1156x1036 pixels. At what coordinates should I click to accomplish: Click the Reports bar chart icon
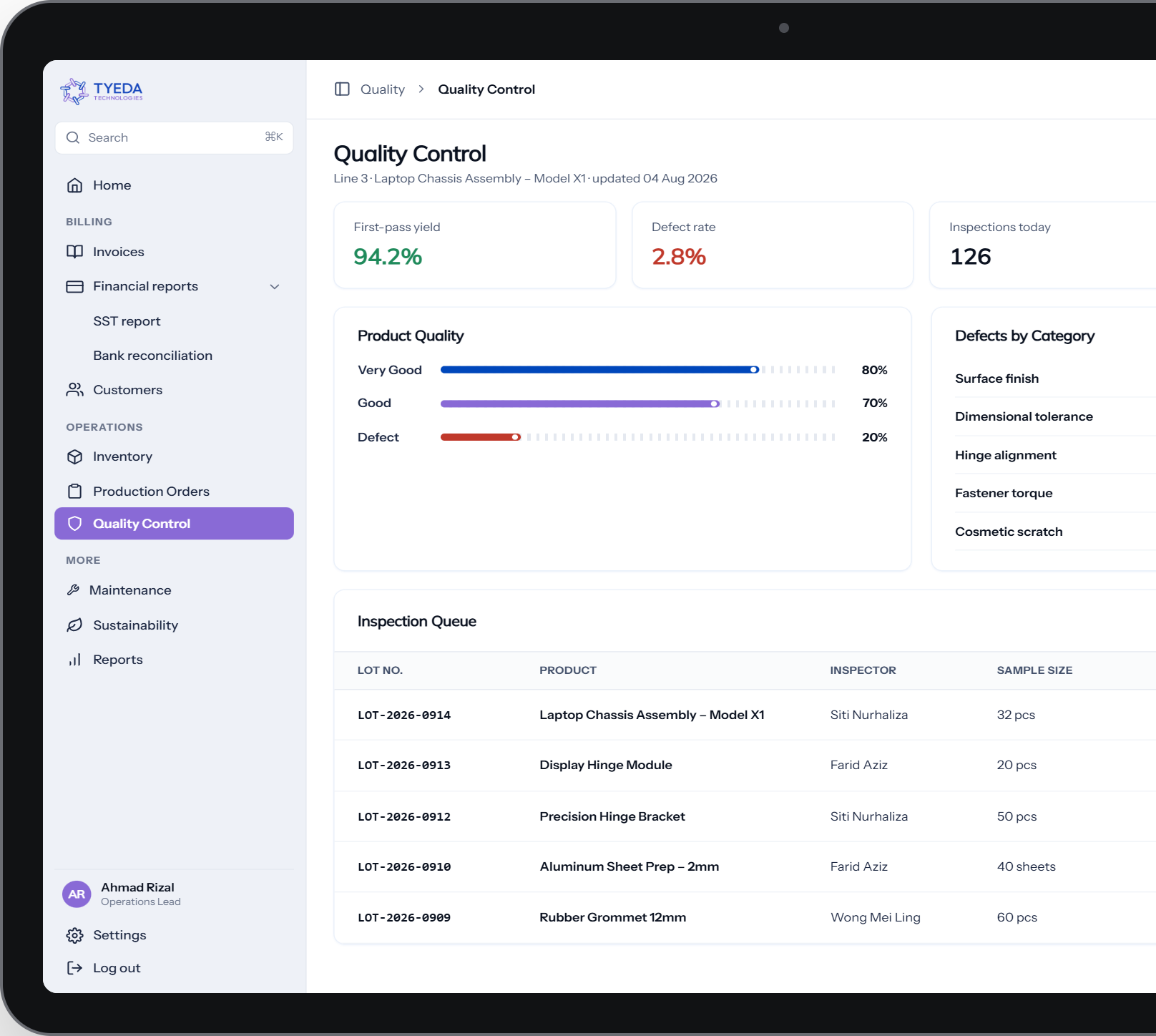point(74,660)
